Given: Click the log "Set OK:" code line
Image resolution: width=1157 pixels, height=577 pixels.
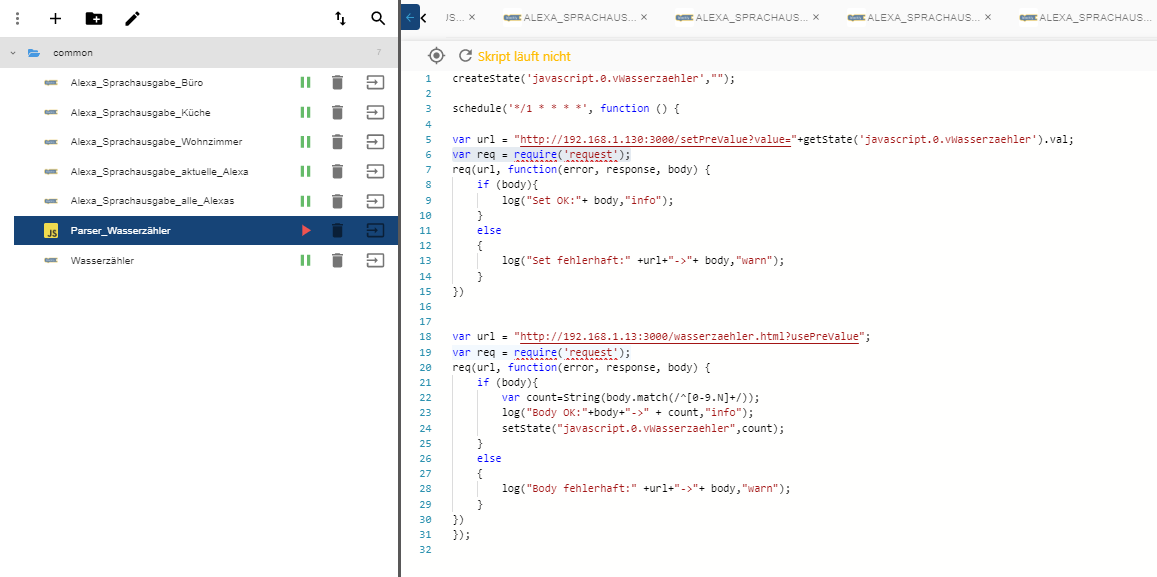Looking at the screenshot, I should pyautogui.click(x=588, y=200).
